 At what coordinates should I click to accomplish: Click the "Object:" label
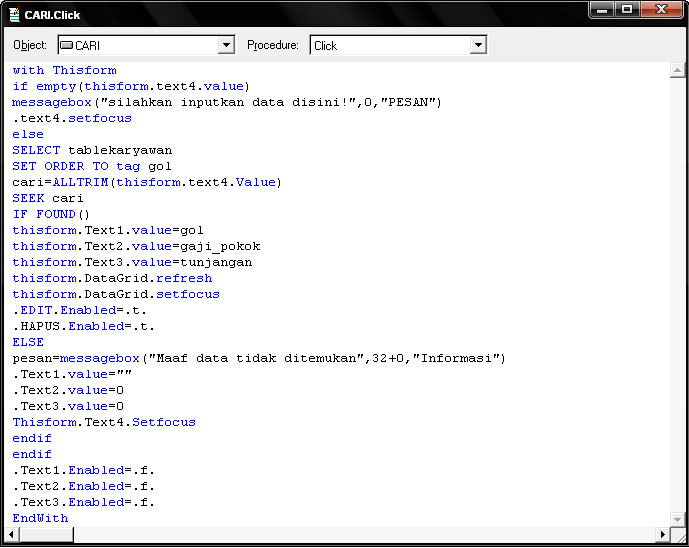pos(30,45)
